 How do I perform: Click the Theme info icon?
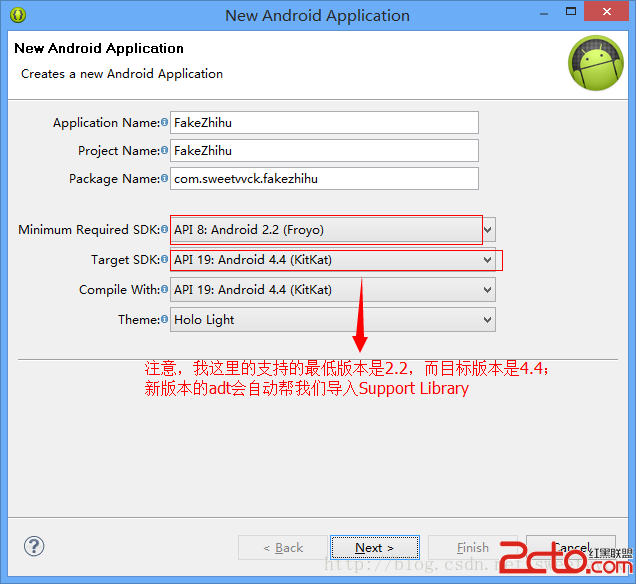[164, 319]
